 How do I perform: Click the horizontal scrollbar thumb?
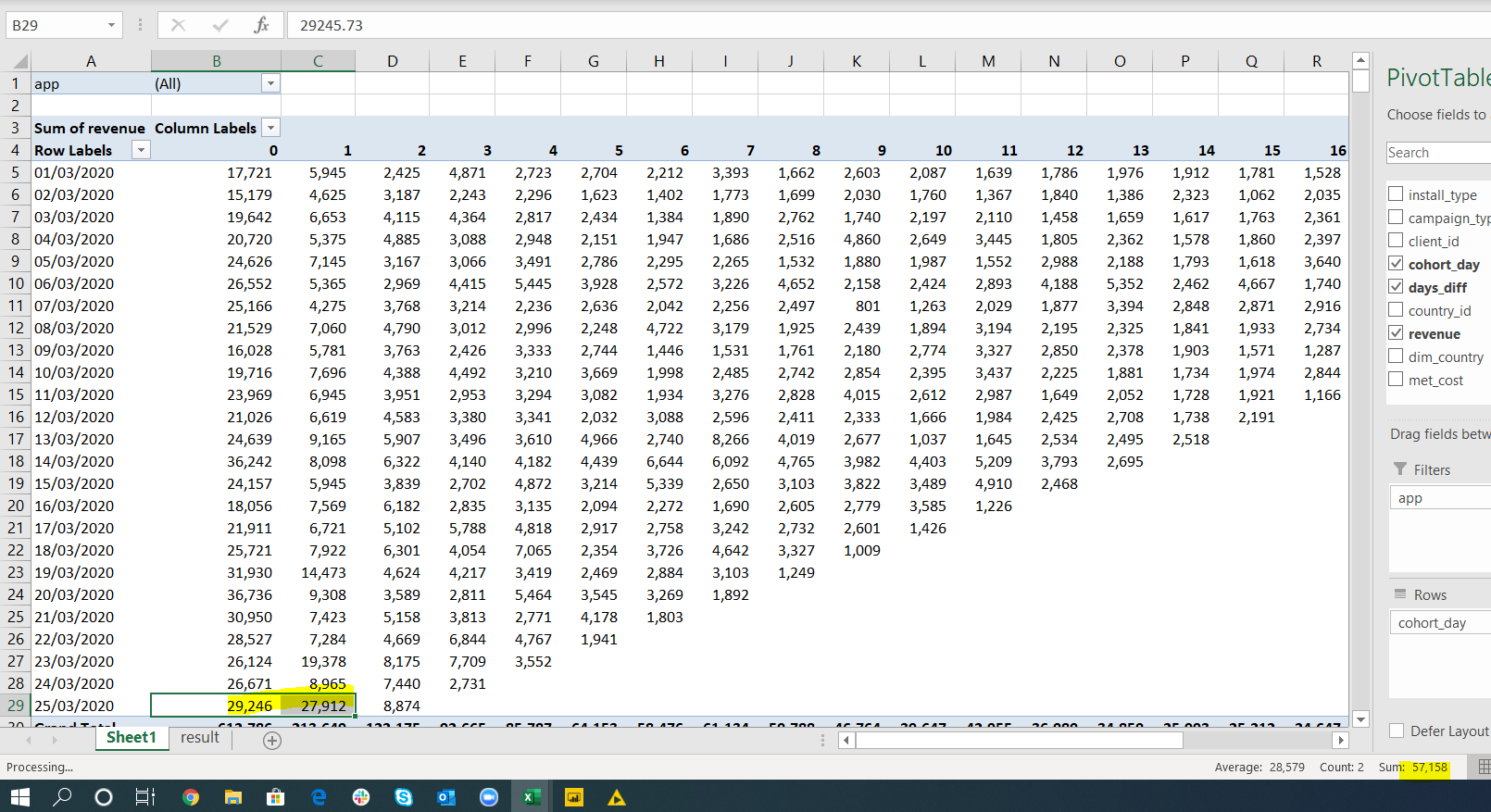pos(1020,740)
